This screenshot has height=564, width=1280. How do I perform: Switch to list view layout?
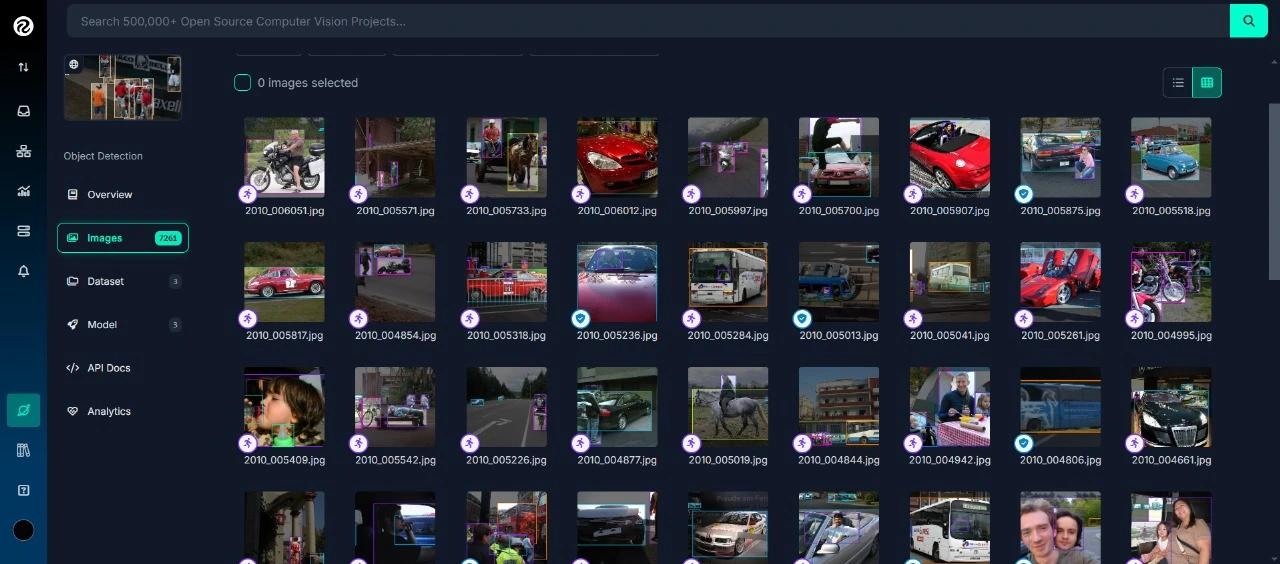point(1178,83)
